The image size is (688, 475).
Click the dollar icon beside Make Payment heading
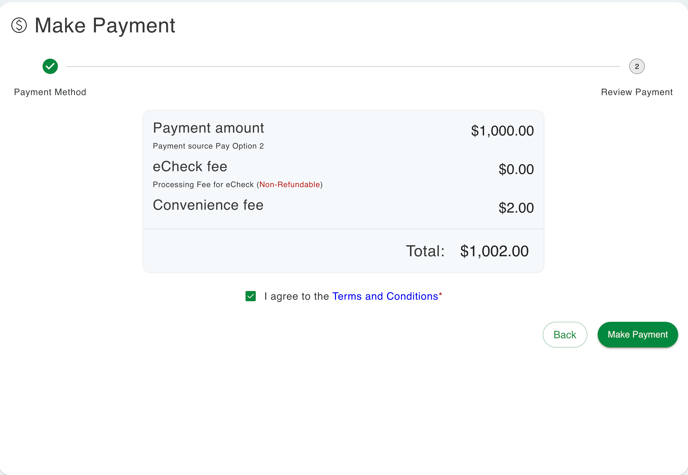(x=19, y=26)
